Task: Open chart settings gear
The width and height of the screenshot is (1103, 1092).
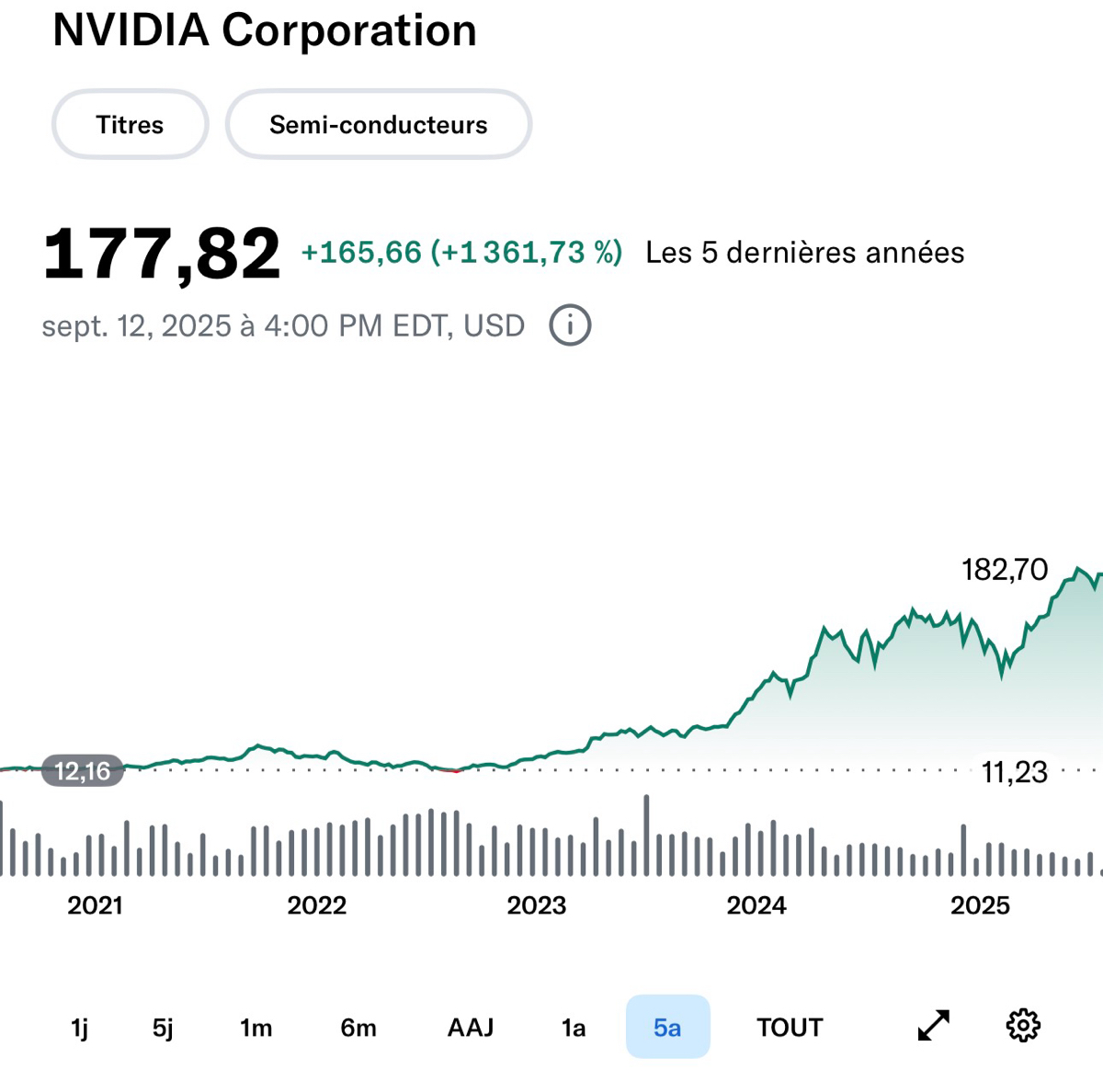Action: pyautogui.click(x=1023, y=1026)
